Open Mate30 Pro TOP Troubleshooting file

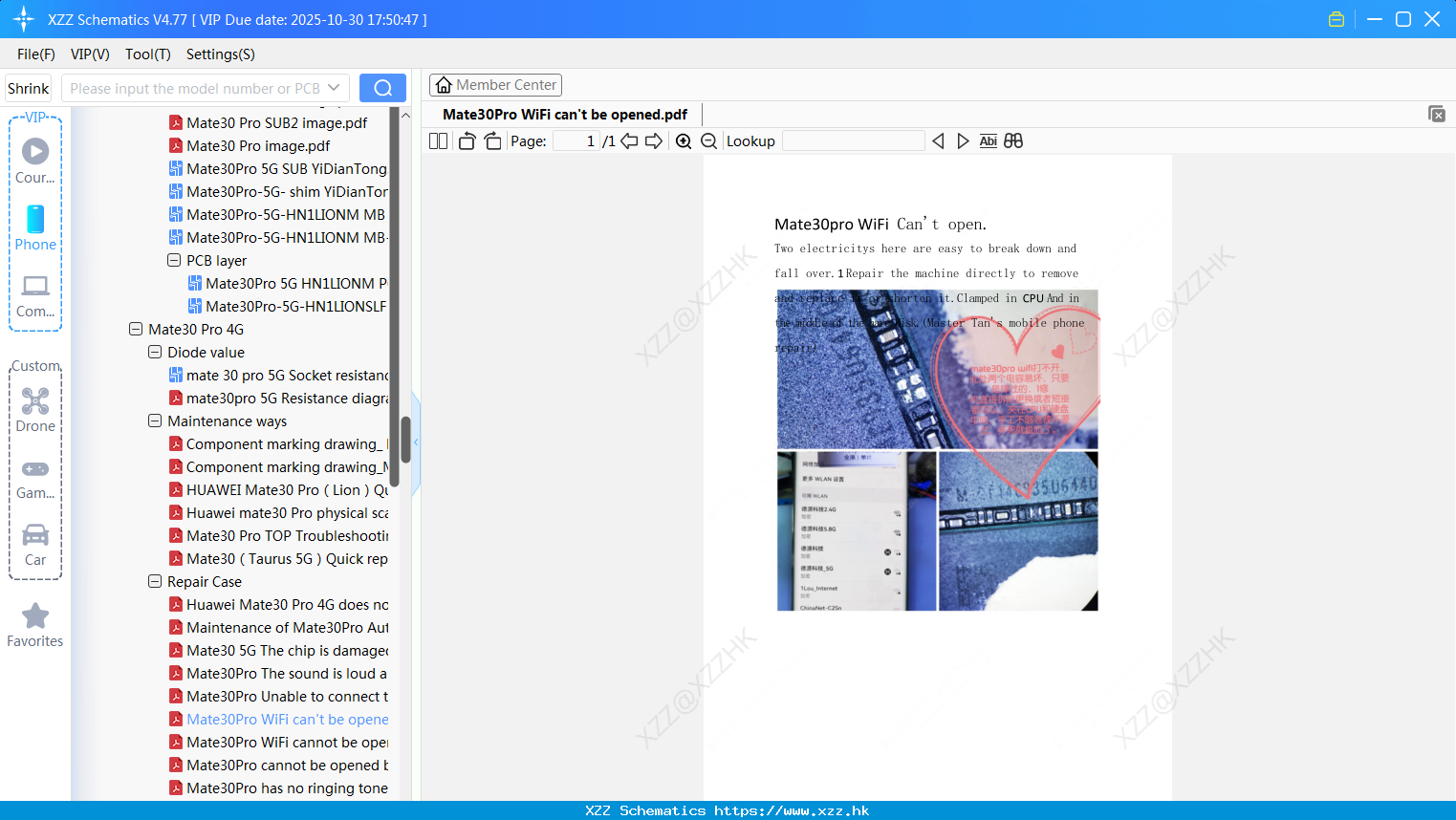tap(278, 535)
